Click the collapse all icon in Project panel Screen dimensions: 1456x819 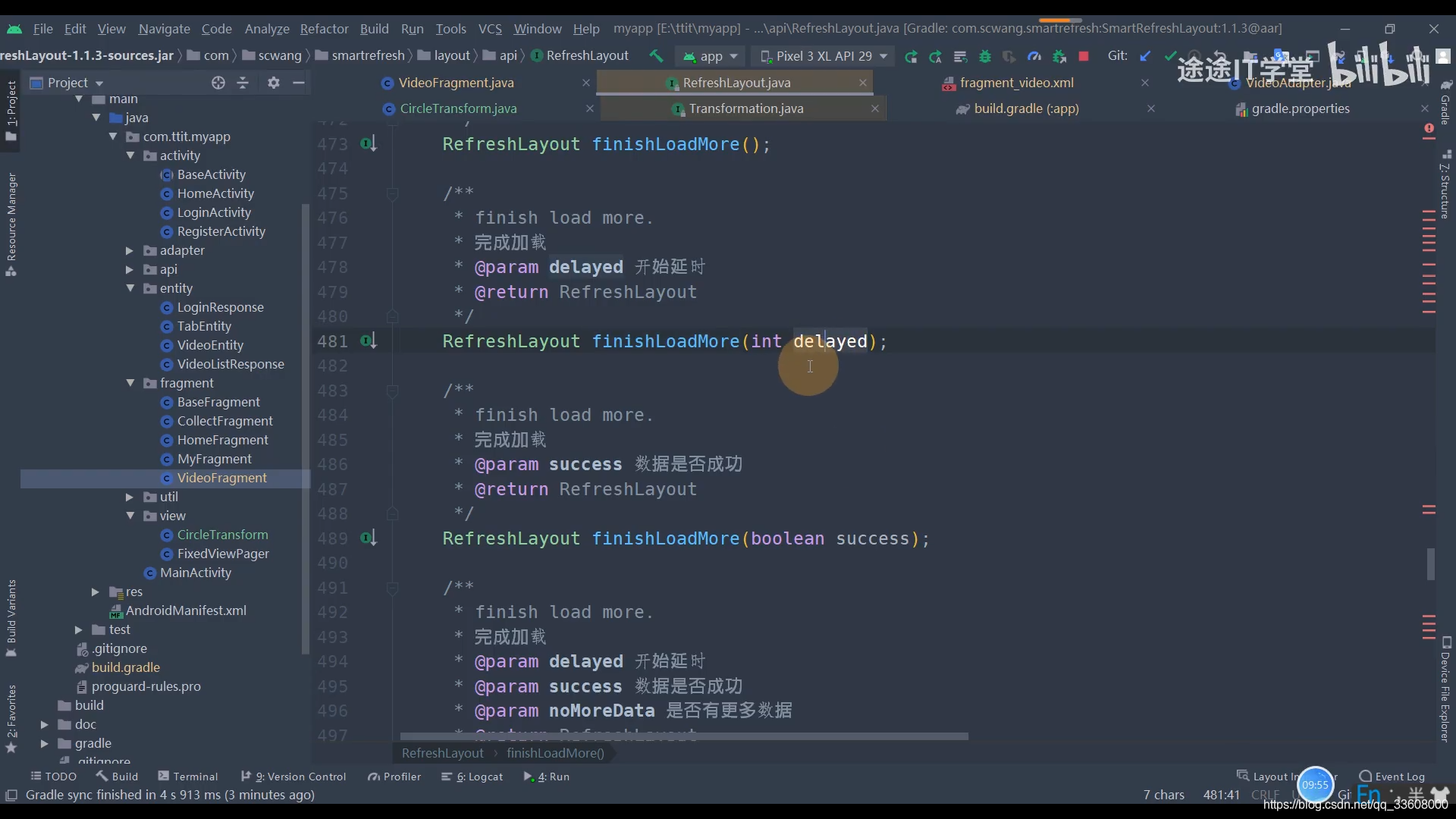(243, 83)
